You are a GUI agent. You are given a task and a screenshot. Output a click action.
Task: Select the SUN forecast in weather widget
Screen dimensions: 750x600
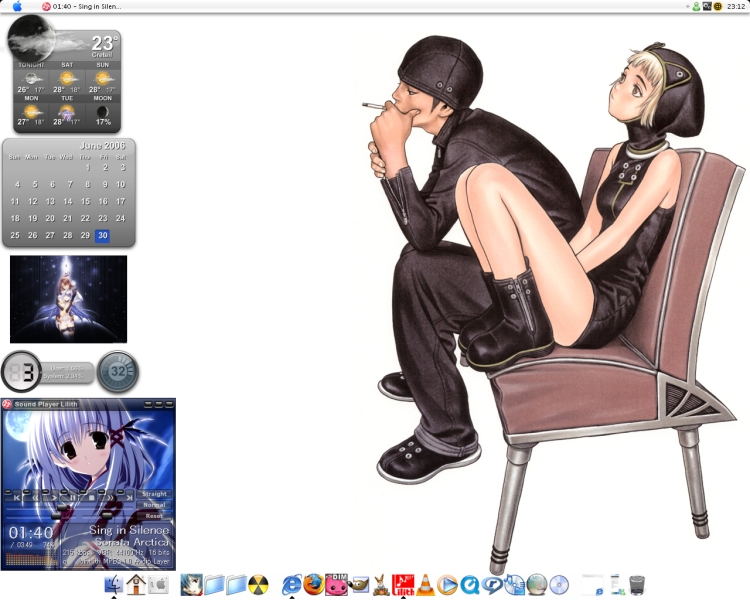(102, 78)
